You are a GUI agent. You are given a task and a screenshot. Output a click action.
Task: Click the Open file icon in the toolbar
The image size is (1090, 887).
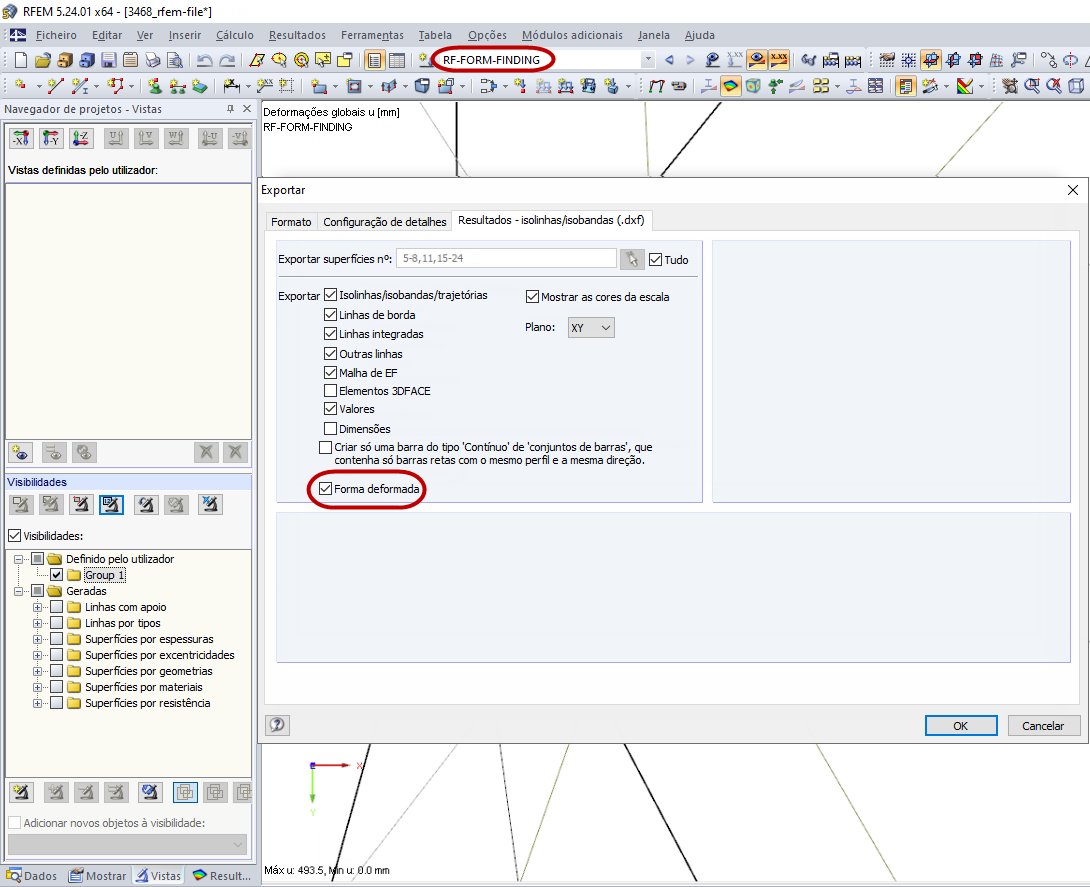(x=41, y=58)
